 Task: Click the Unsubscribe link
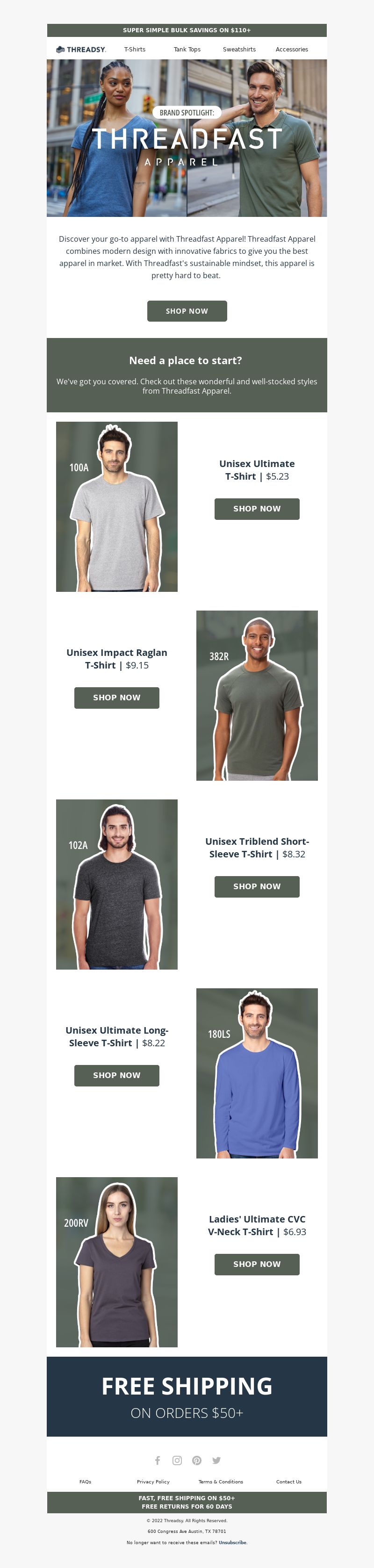point(233,1542)
